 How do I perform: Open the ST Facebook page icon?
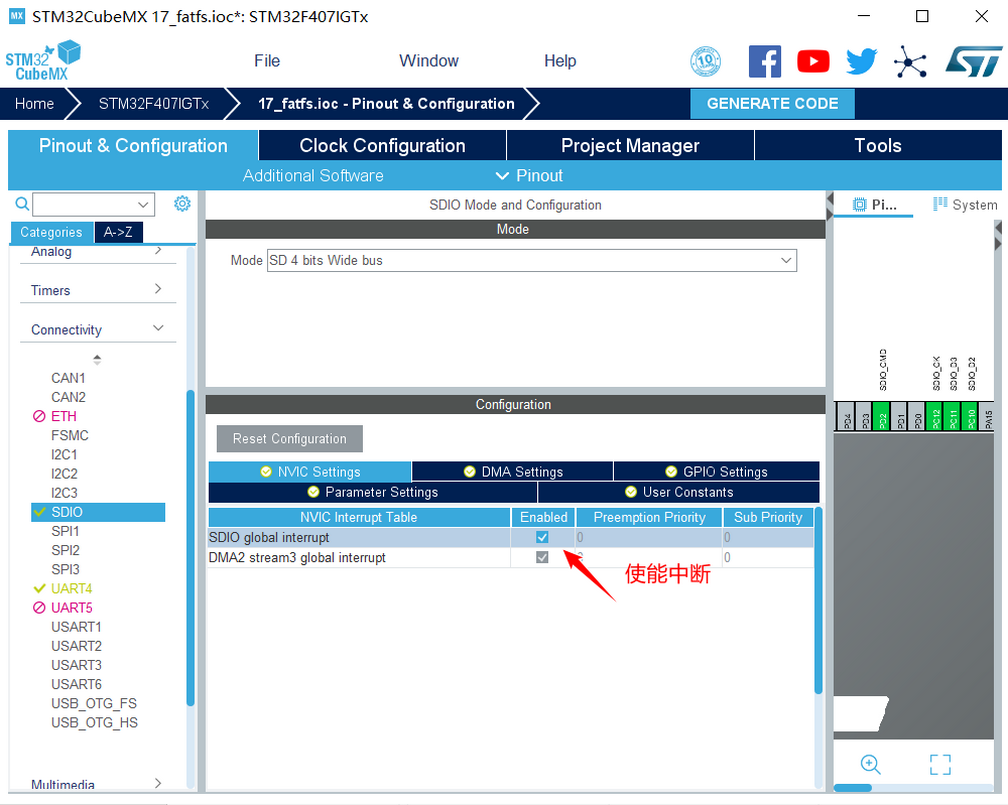764,61
